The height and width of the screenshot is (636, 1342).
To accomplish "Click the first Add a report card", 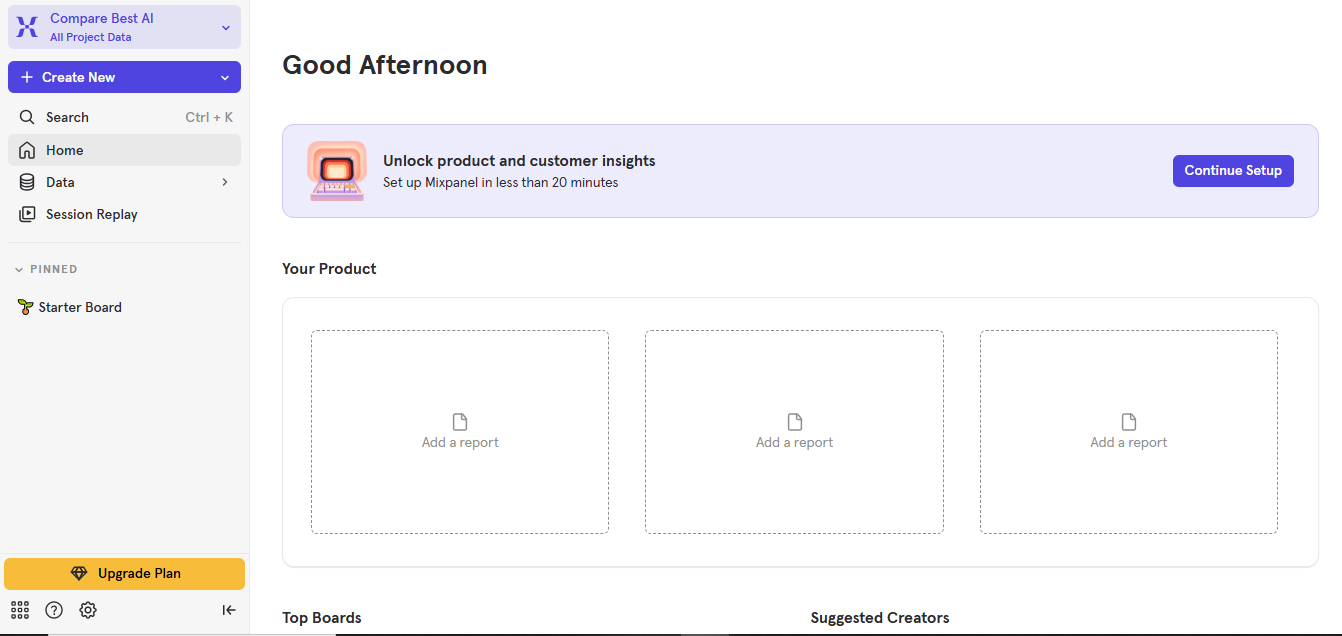I will pyautogui.click(x=460, y=432).
